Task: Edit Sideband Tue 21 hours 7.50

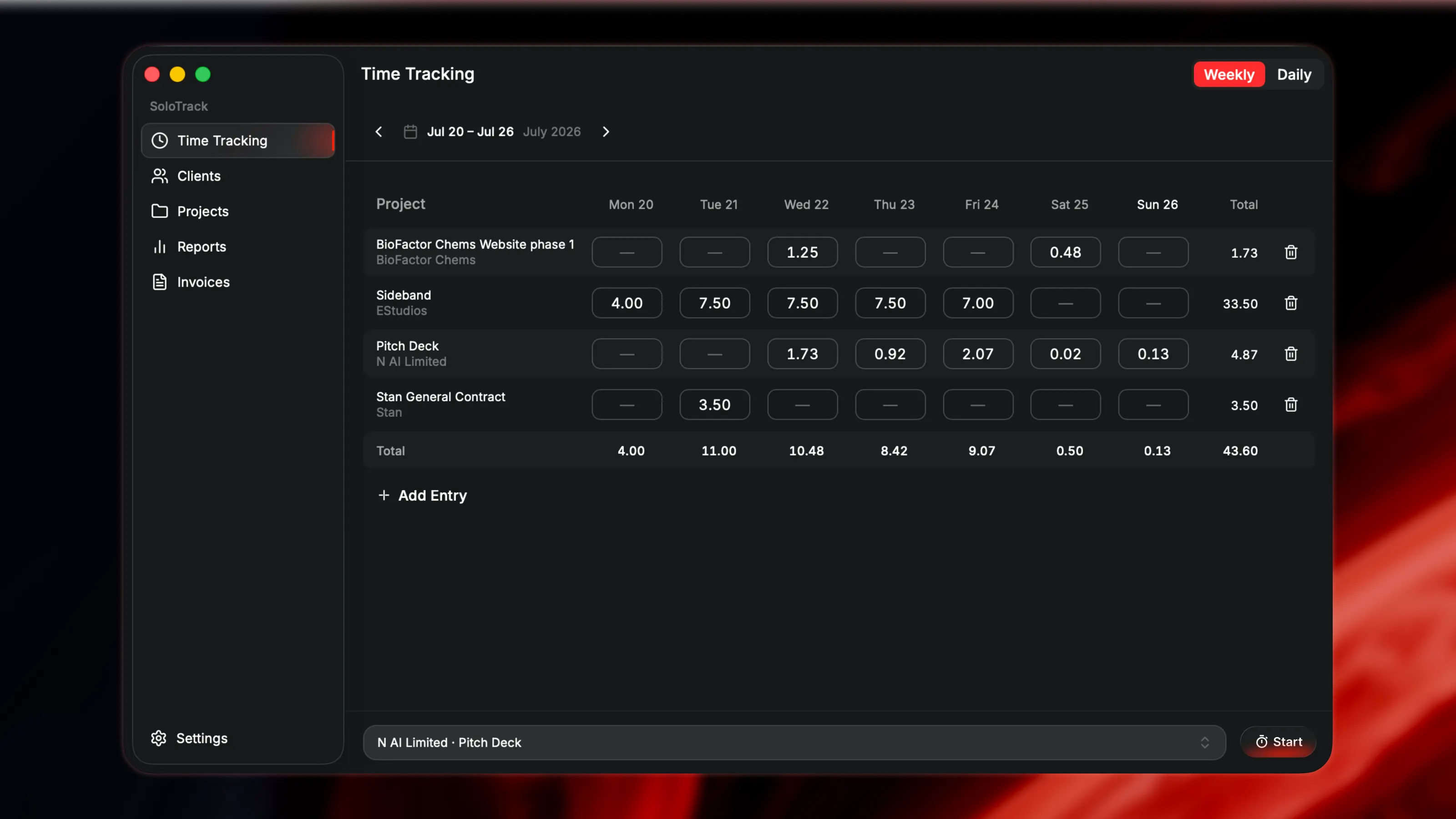Action: (714, 303)
